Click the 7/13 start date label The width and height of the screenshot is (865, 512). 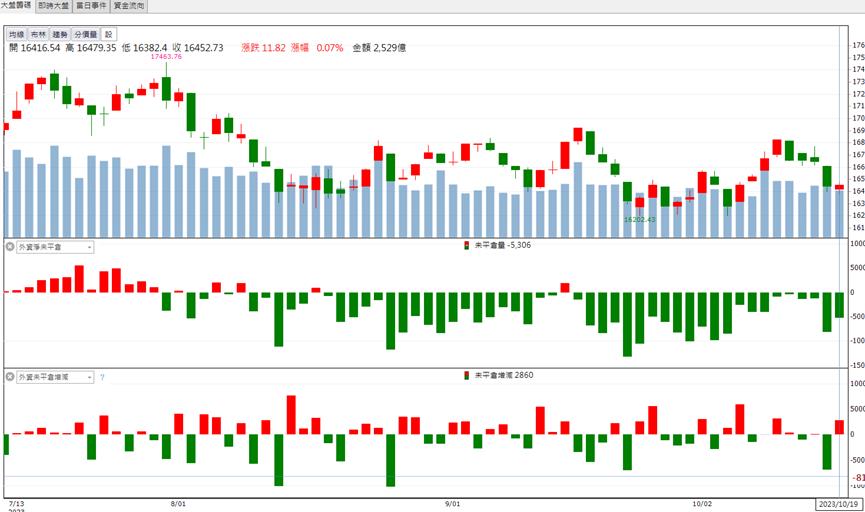[x=17, y=504]
